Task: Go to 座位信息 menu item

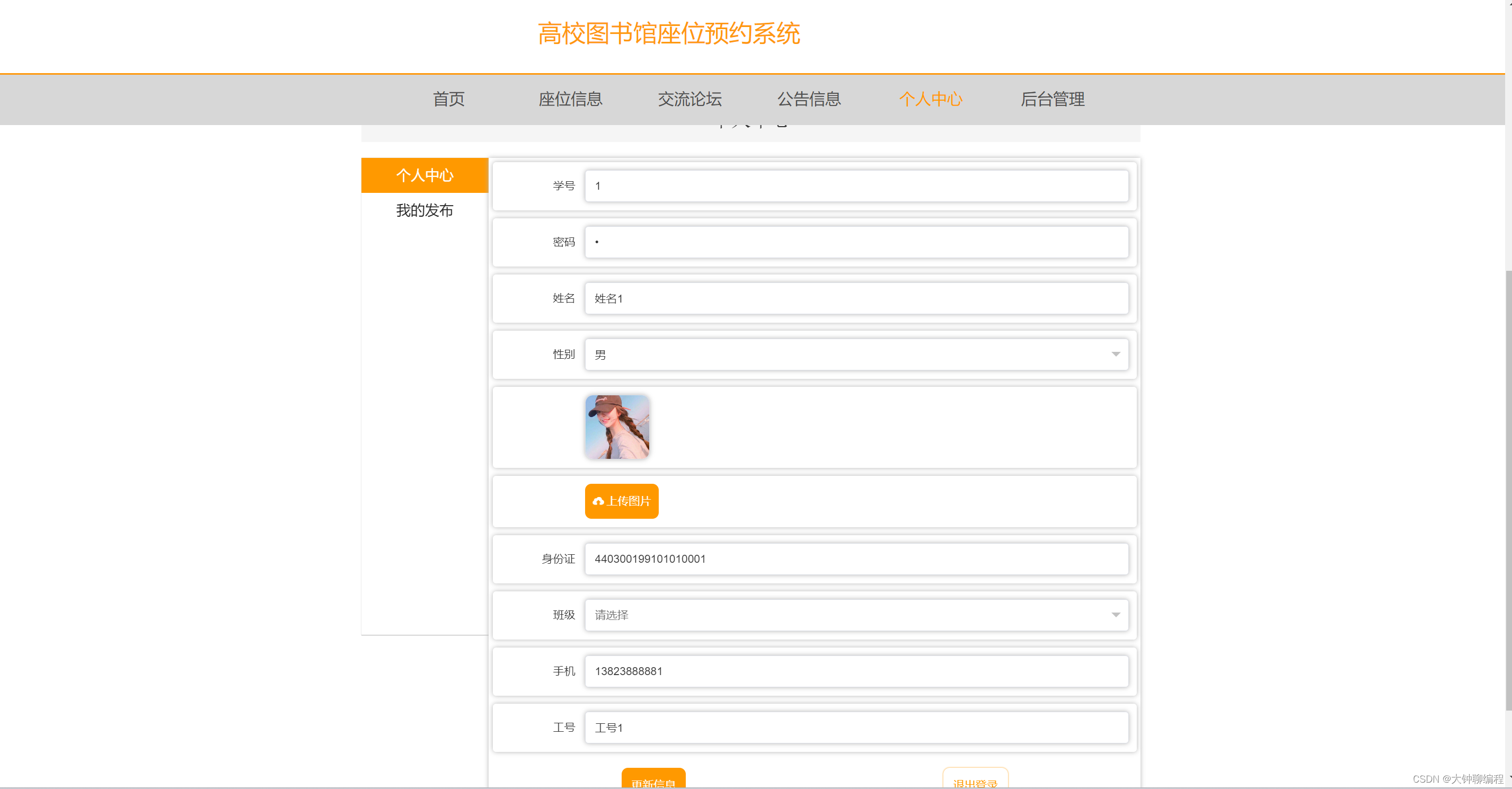Action: (570, 99)
